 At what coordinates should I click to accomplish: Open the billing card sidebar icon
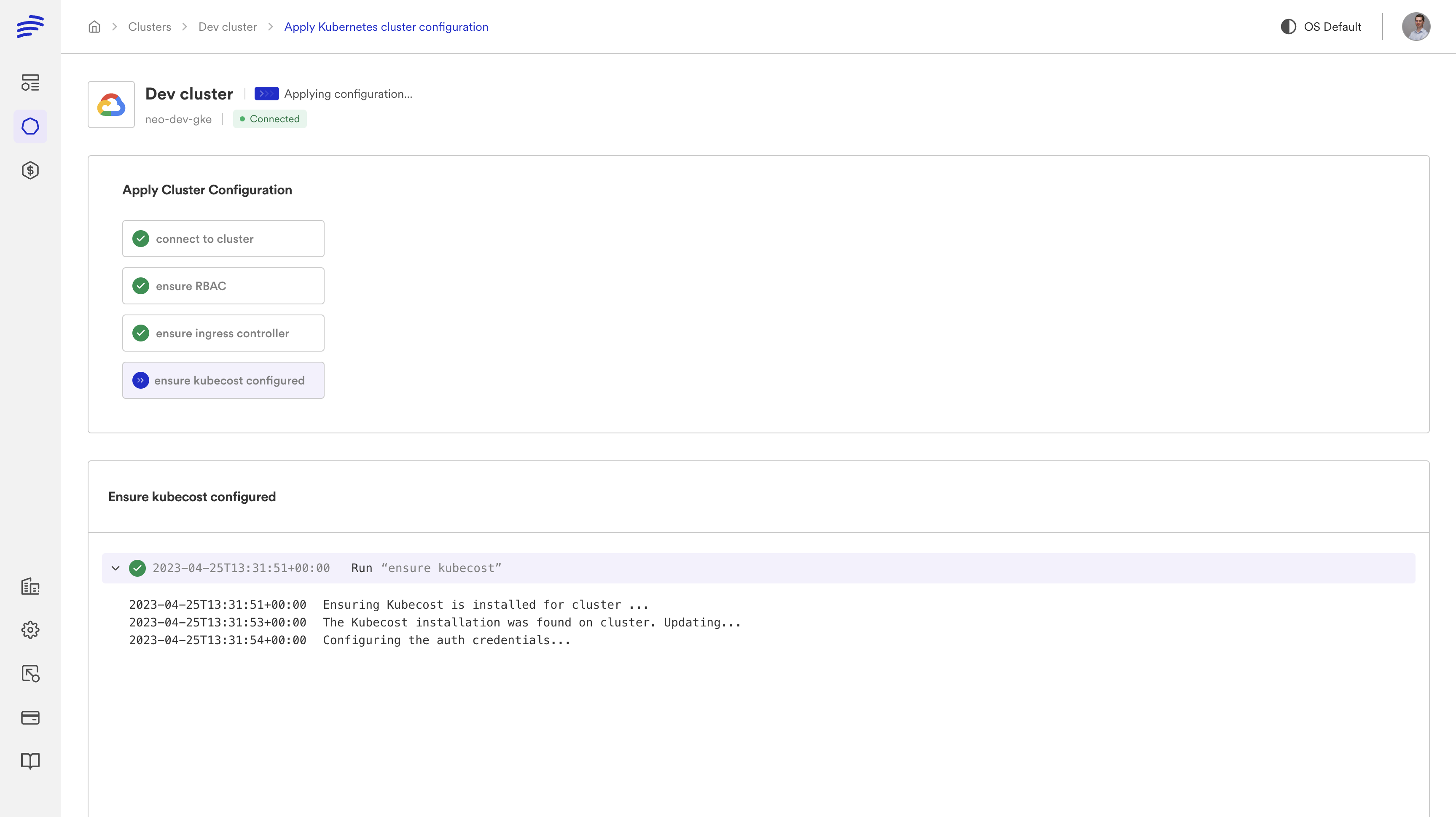point(30,718)
